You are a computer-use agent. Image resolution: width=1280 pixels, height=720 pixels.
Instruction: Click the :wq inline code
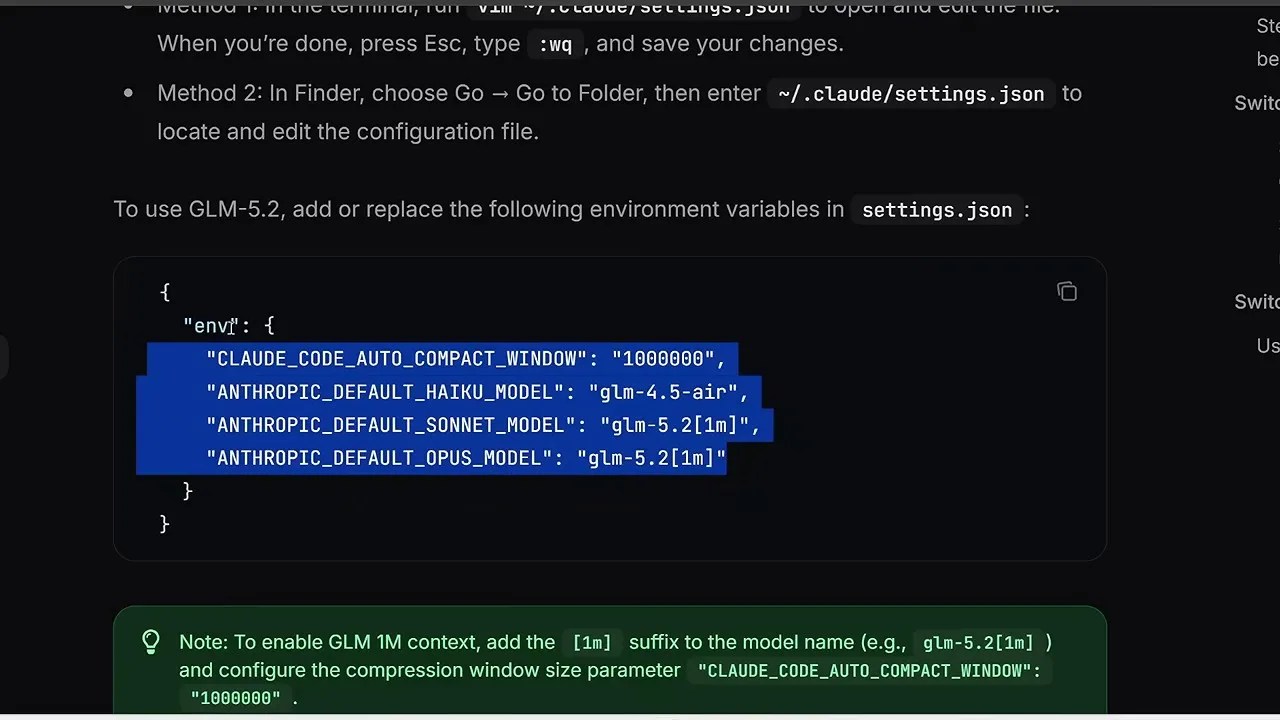tap(555, 44)
